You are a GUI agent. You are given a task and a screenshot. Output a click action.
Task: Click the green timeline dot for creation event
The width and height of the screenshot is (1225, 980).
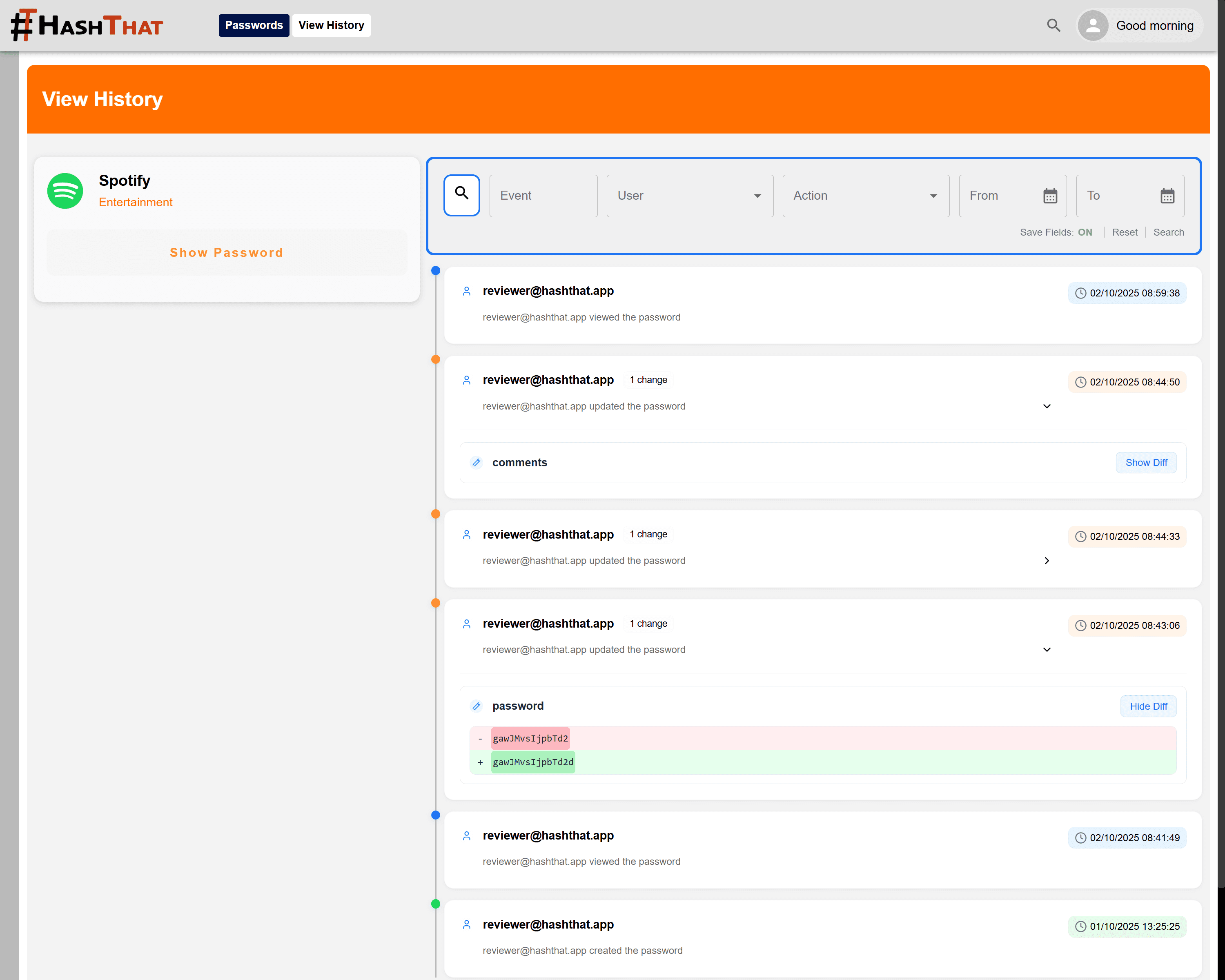click(435, 904)
